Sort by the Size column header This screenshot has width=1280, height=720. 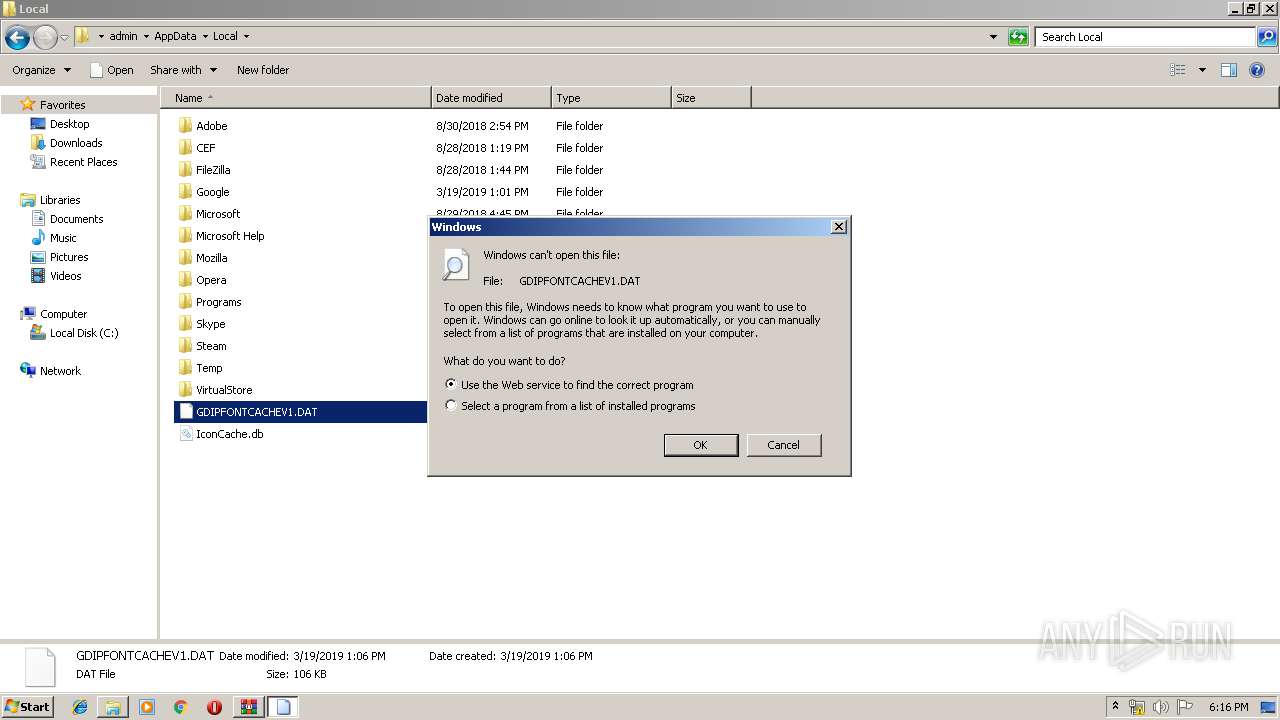(x=711, y=98)
